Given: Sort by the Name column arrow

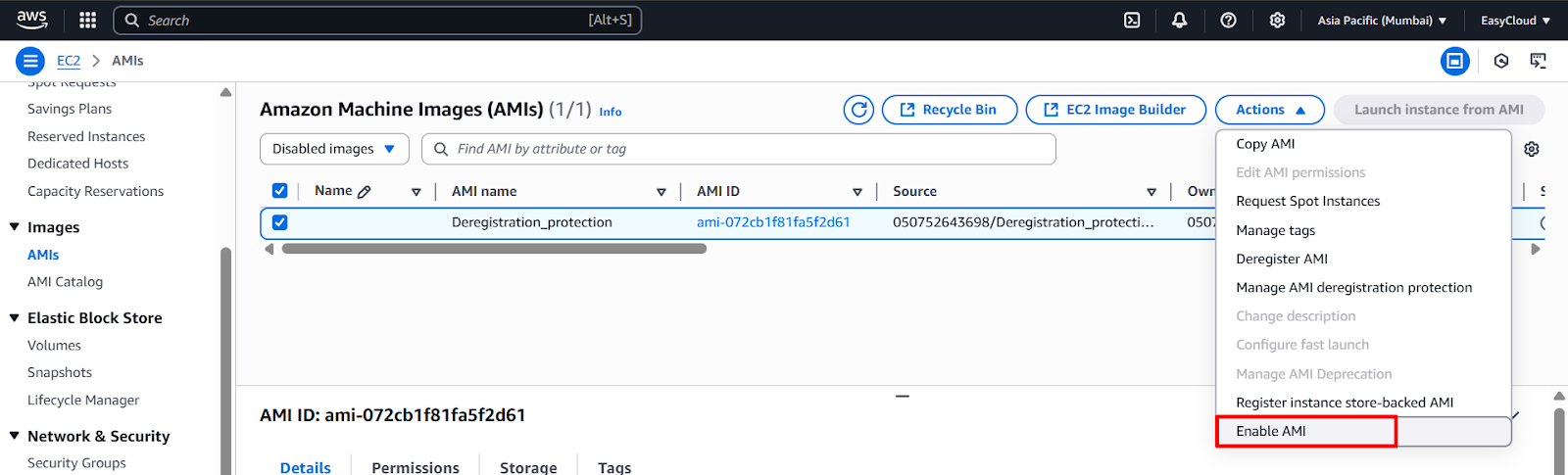Looking at the screenshot, I should 416,192.
